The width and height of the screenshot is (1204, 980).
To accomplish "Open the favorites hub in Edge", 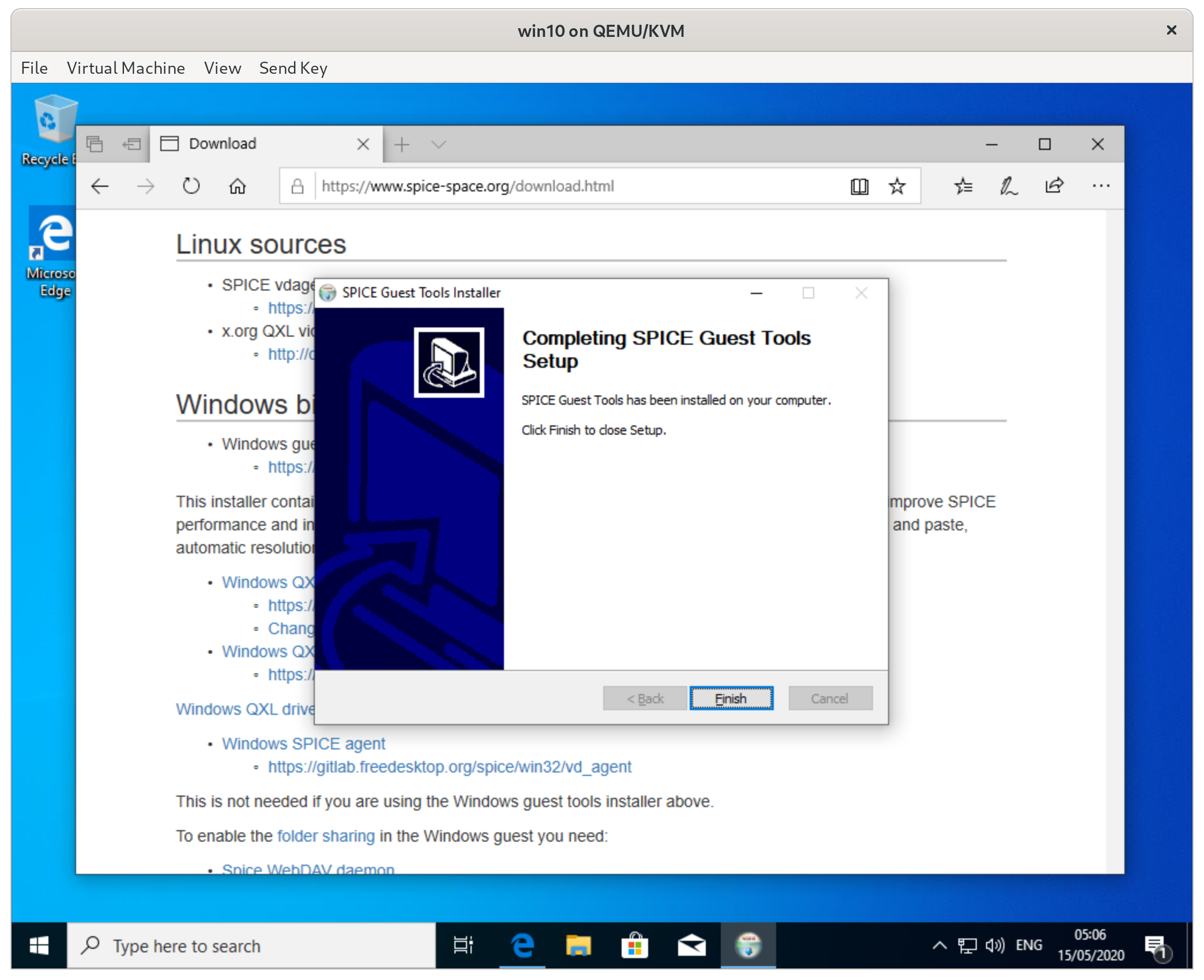I will point(962,186).
